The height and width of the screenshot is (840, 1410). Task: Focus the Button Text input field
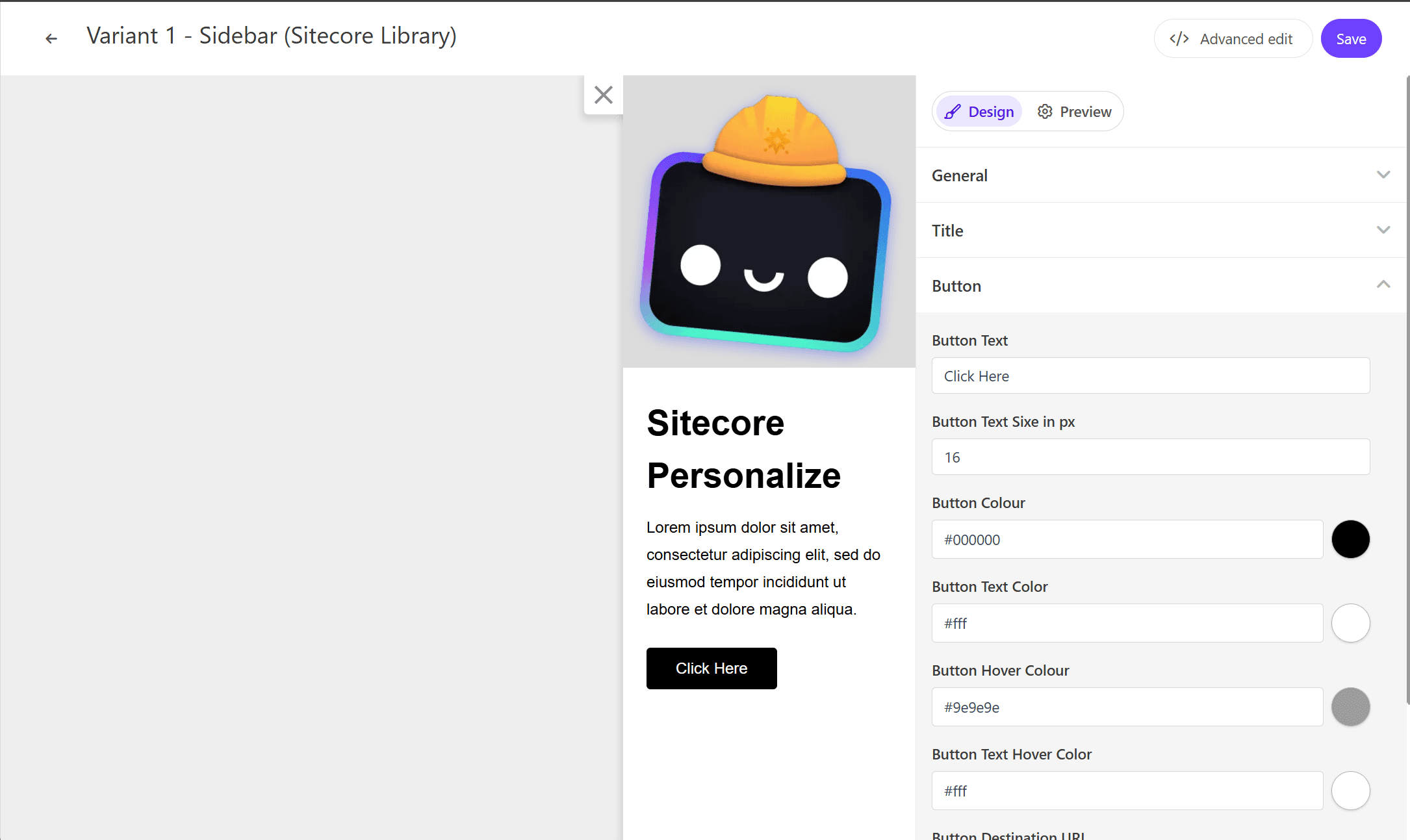[1150, 375]
